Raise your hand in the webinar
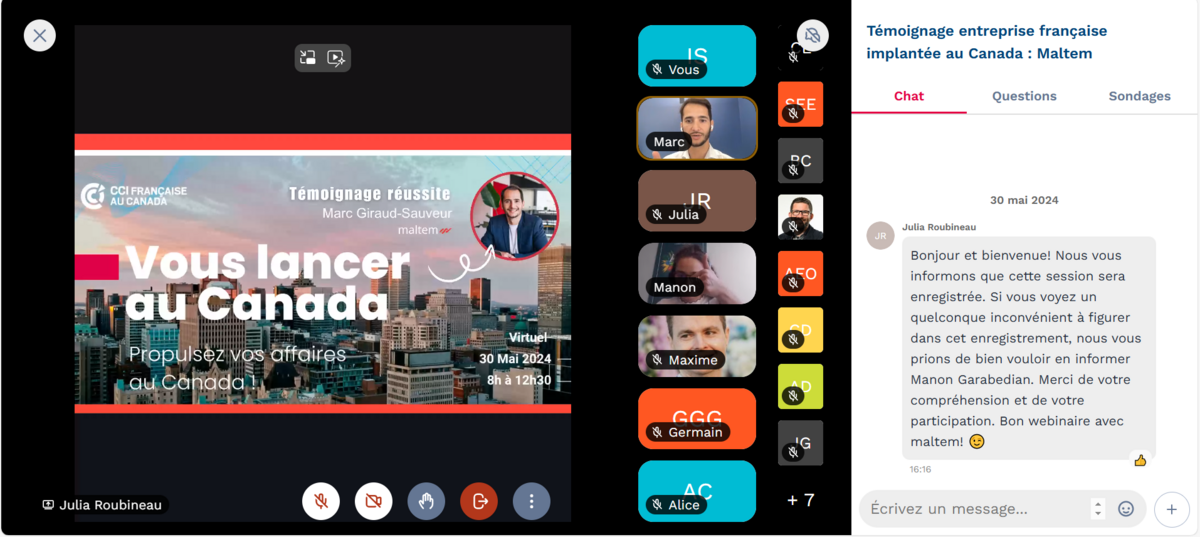Viewport: 1200px width, 537px height. tap(426, 501)
